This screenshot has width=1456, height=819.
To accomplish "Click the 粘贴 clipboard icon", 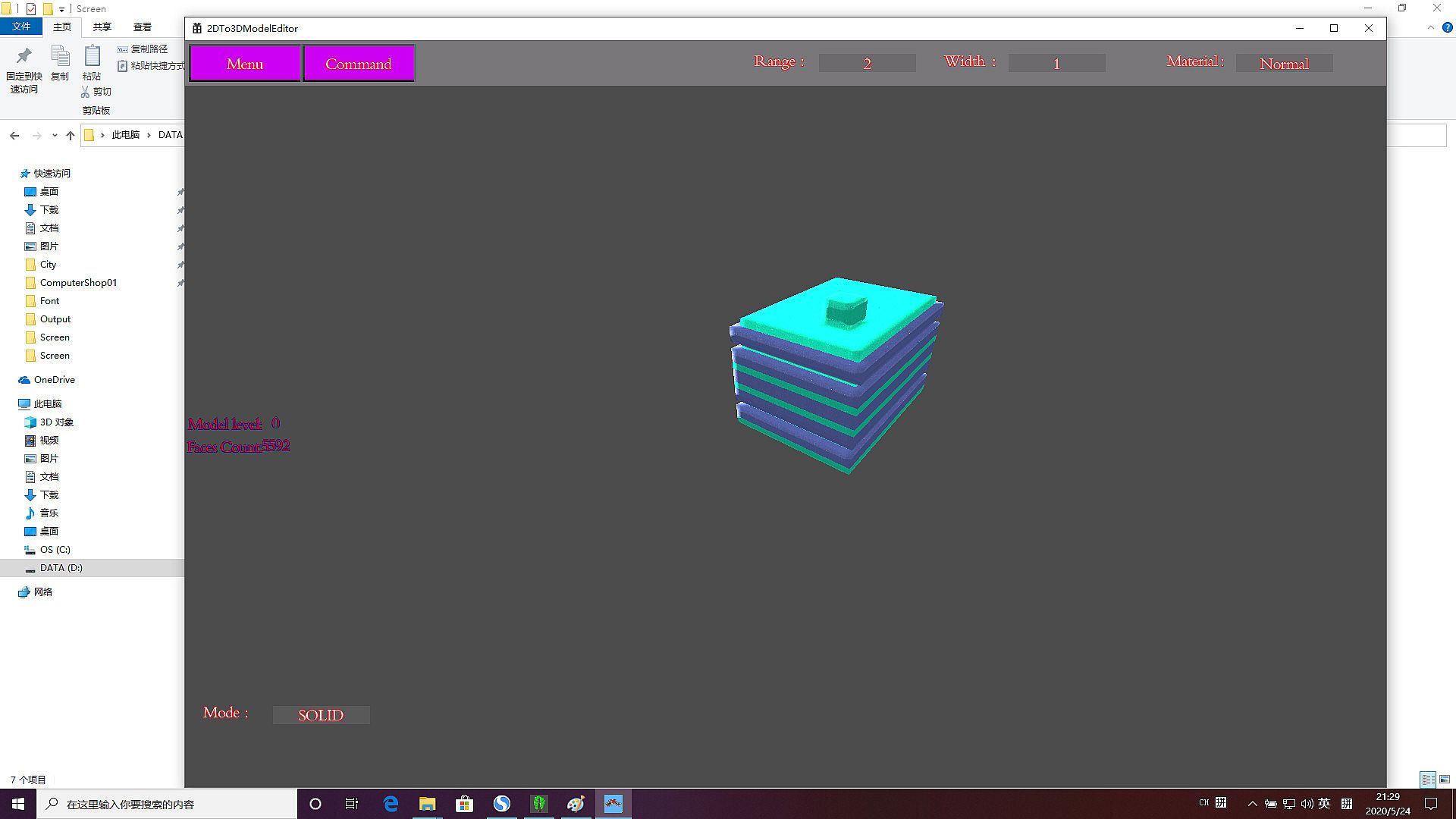I will [x=92, y=57].
